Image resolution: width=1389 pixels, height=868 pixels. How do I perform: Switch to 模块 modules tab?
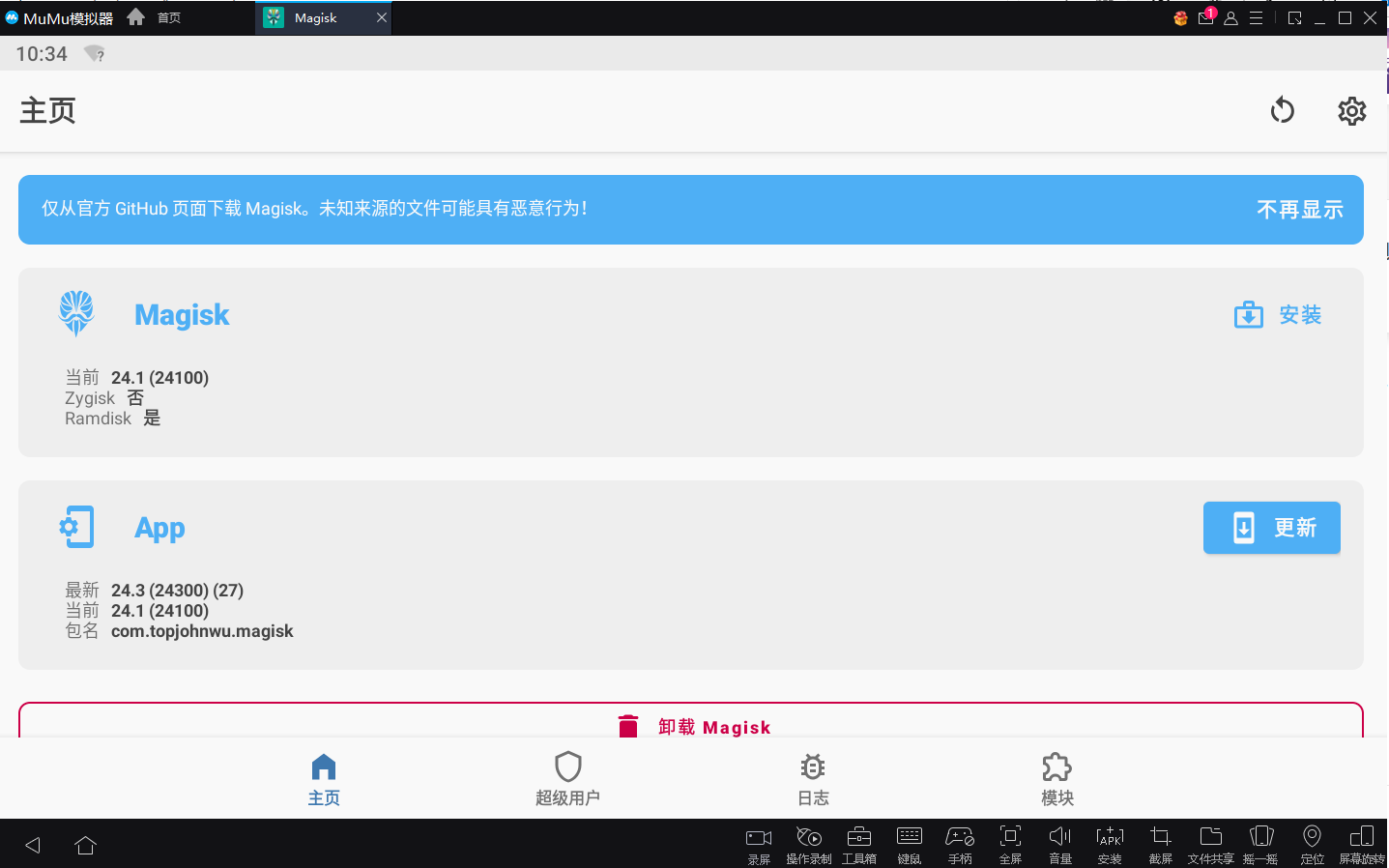pos(1057,779)
